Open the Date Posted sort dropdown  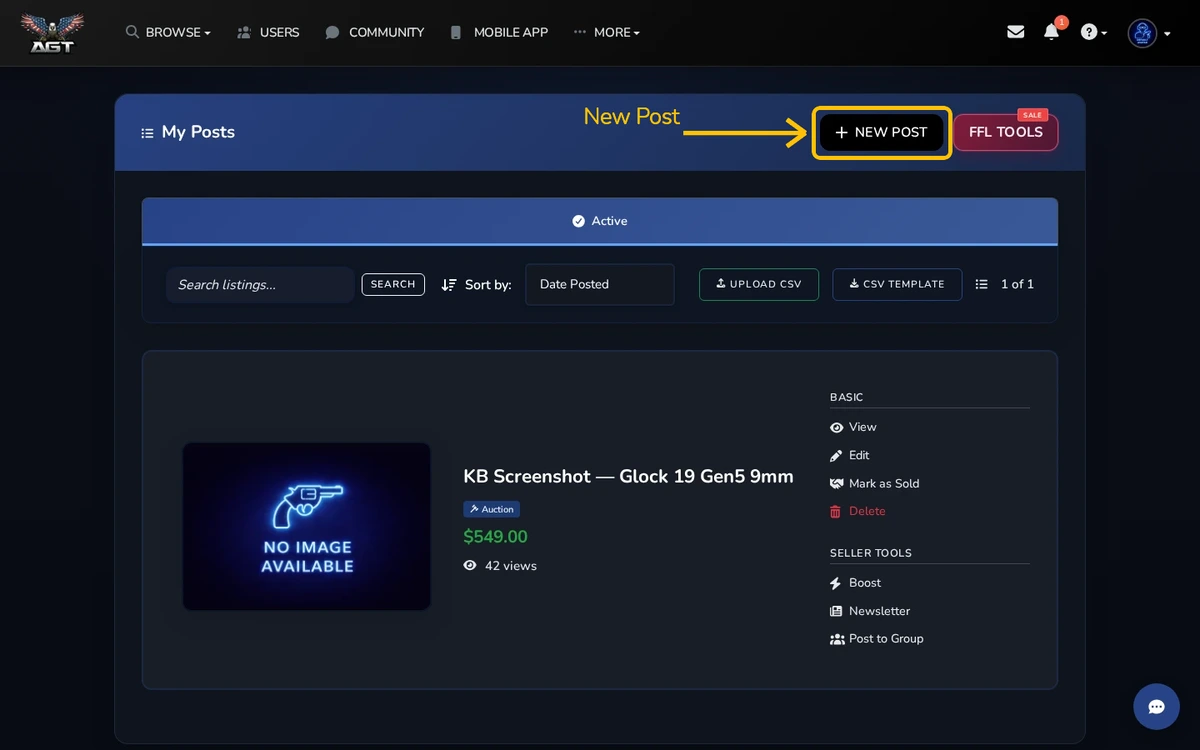click(600, 284)
